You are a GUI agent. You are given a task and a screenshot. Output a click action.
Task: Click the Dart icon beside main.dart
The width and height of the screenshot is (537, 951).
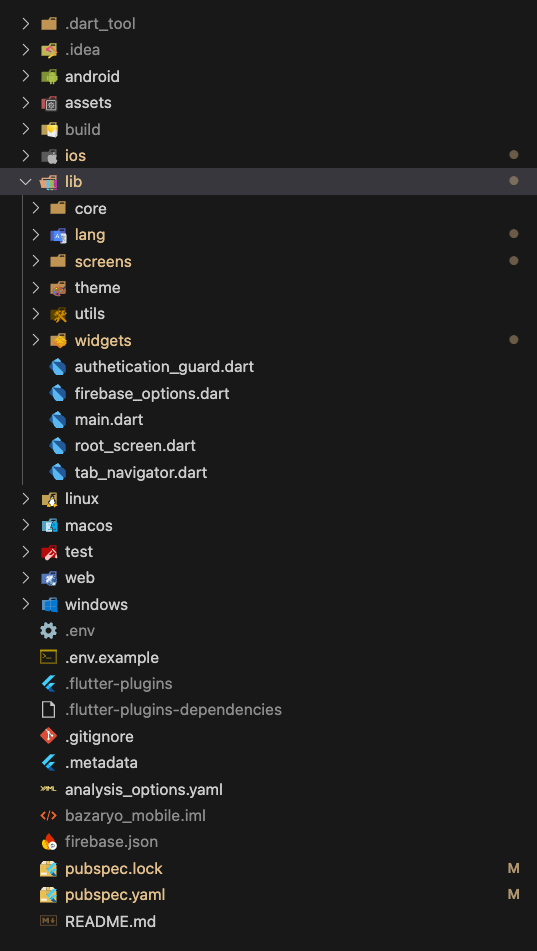(58, 420)
